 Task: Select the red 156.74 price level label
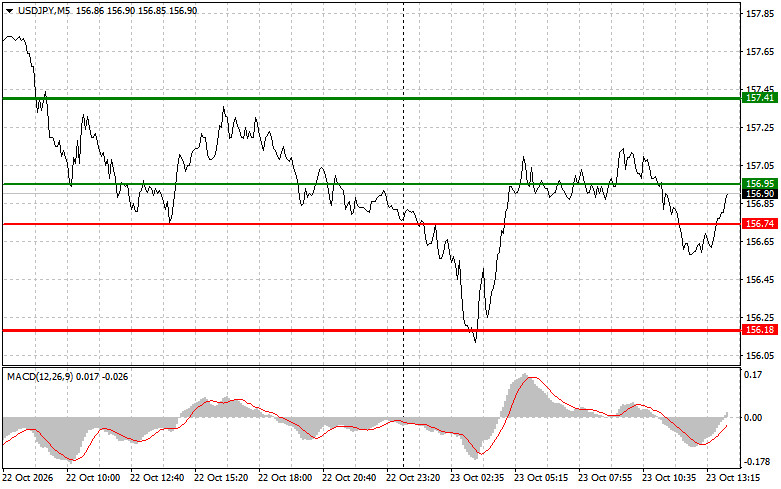760,224
